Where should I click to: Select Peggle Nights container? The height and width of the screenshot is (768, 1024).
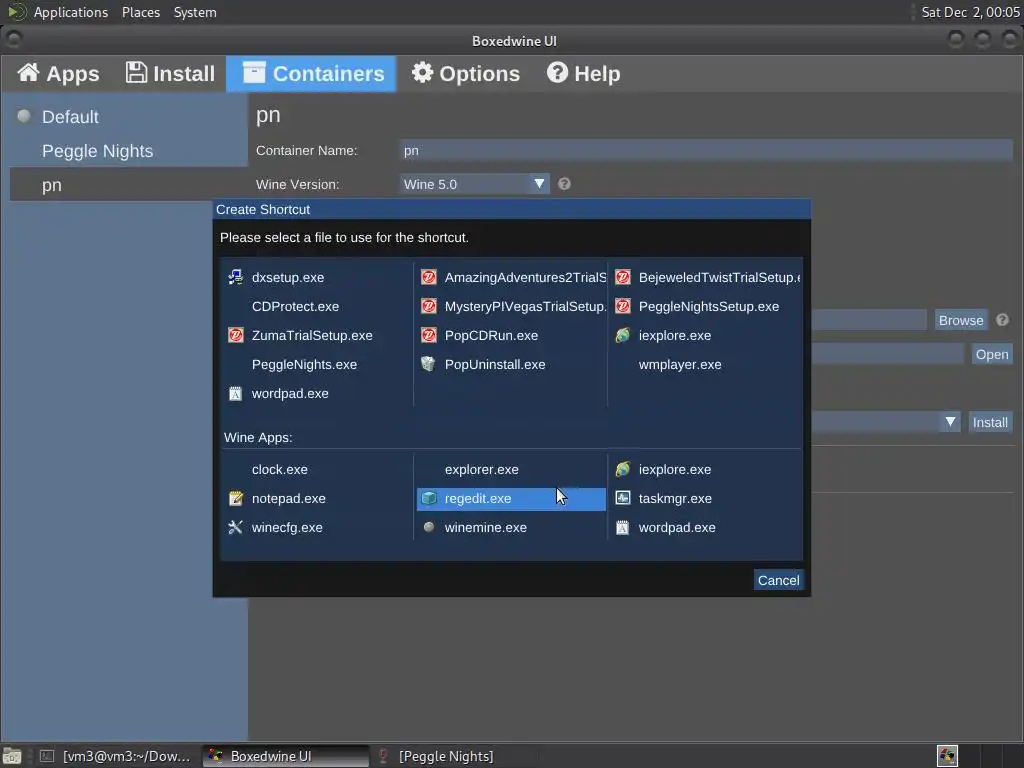click(129, 151)
